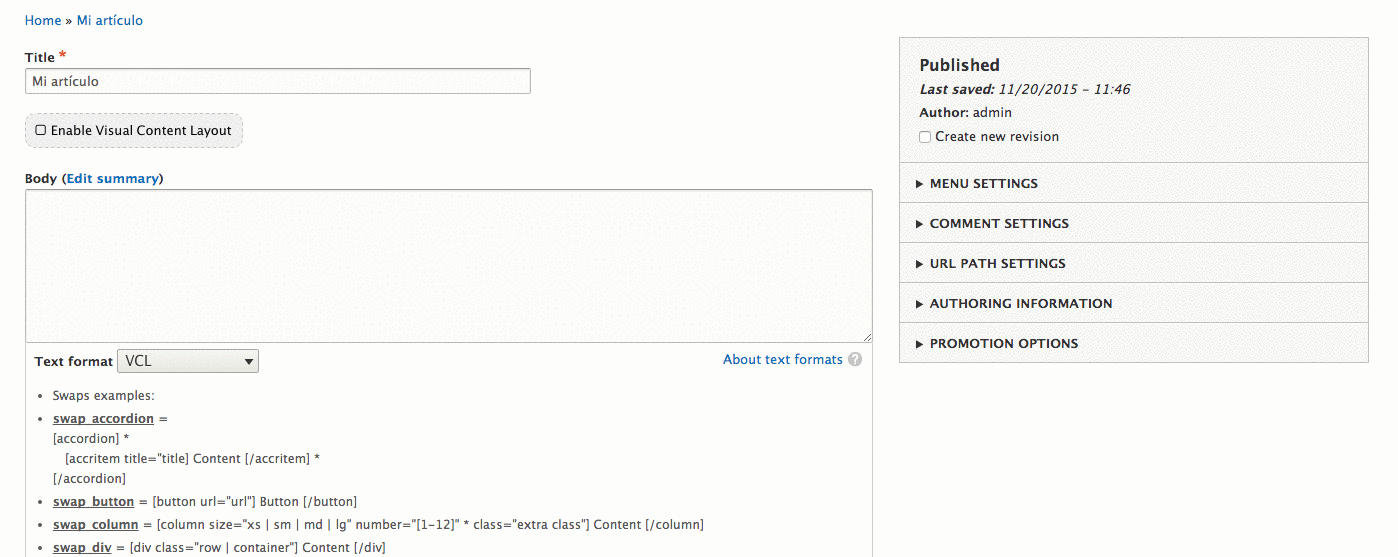Tick the Create new revision checkbox
This screenshot has width=1398, height=557.
pos(925,137)
